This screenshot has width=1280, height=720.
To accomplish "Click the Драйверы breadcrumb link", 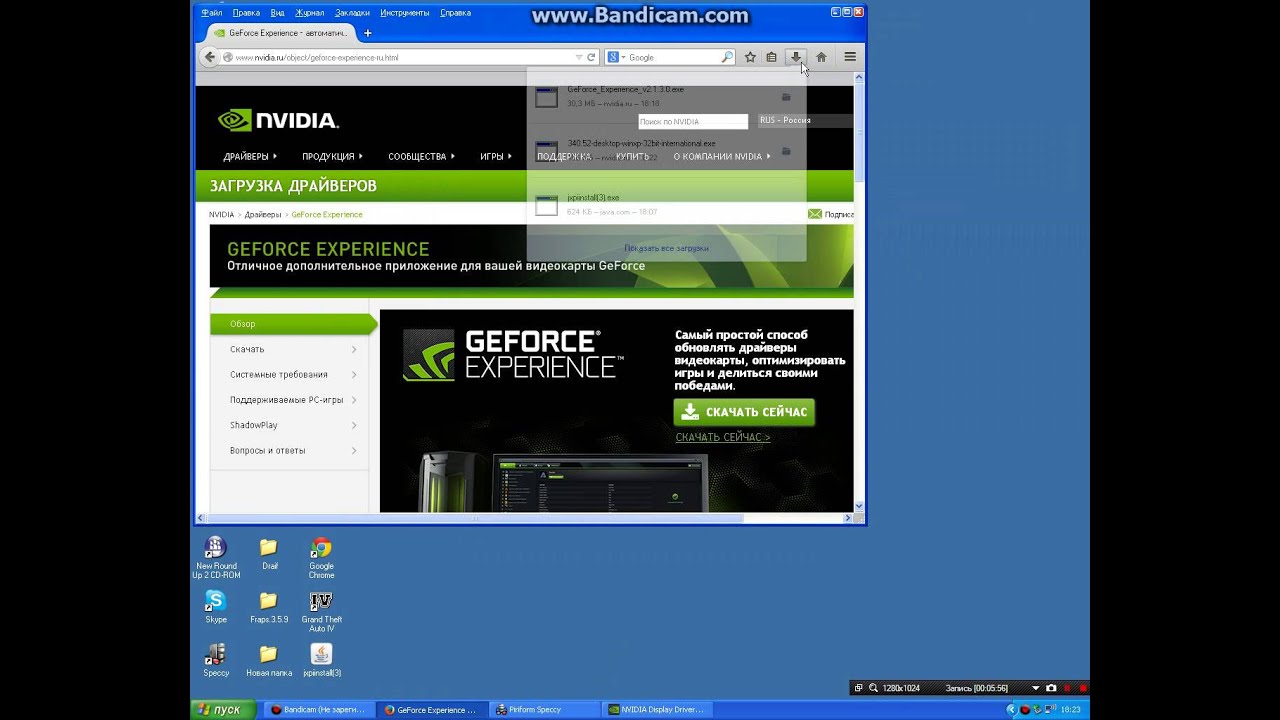I will 263,214.
